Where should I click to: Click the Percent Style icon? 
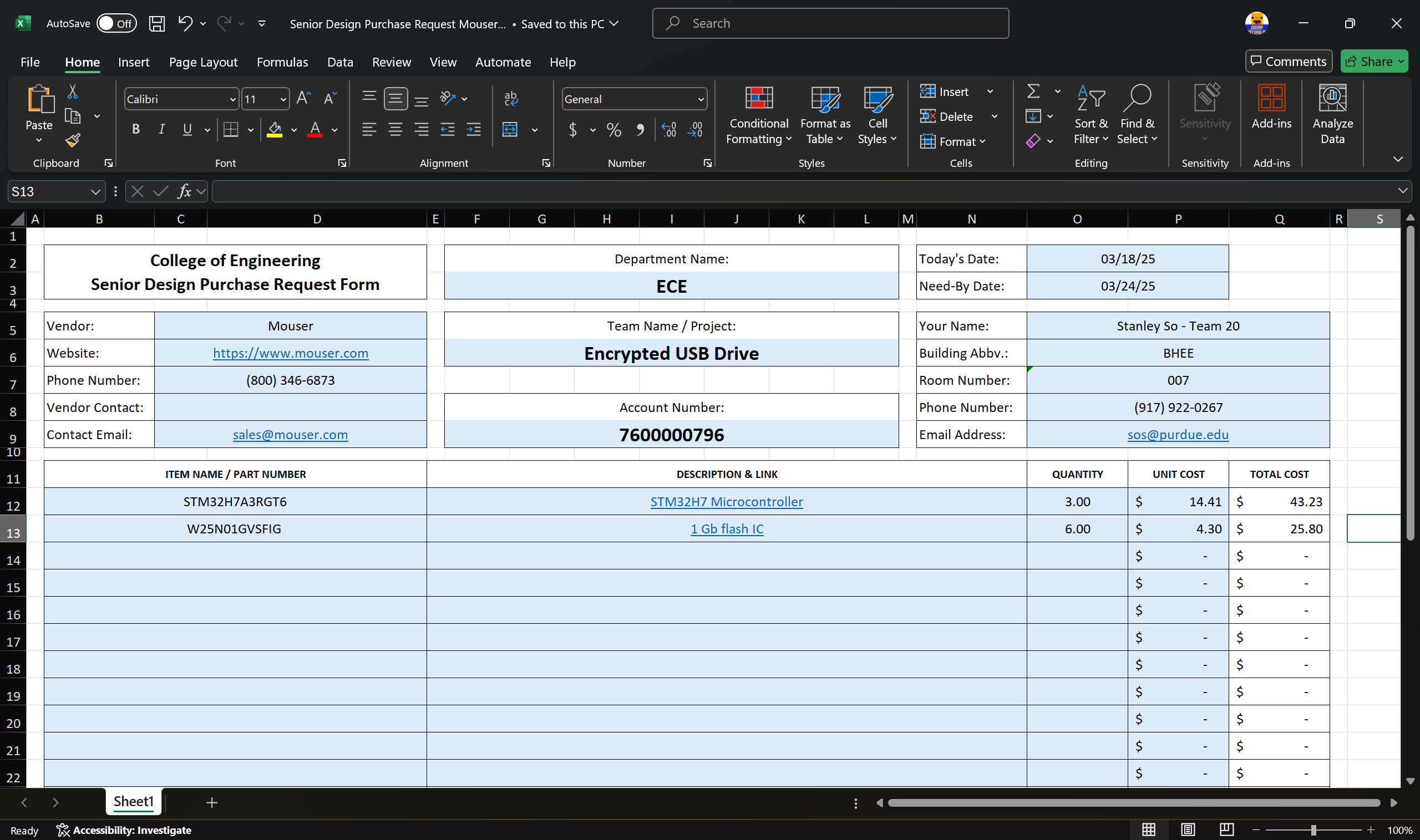613,130
